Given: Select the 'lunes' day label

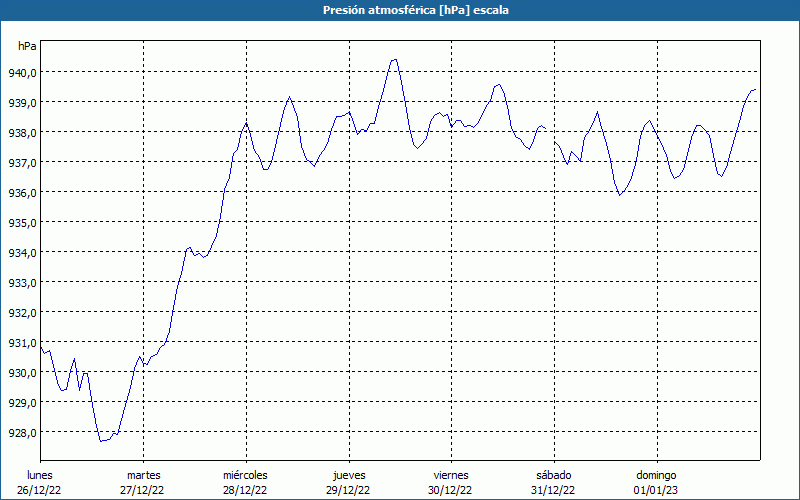Looking at the screenshot, I should pyautogui.click(x=40, y=475).
